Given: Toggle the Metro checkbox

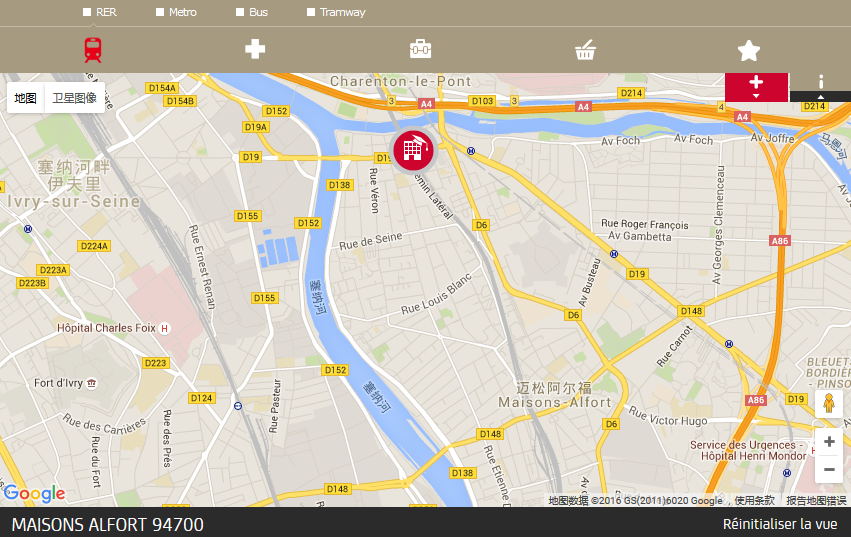Looking at the screenshot, I should tap(160, 12).
